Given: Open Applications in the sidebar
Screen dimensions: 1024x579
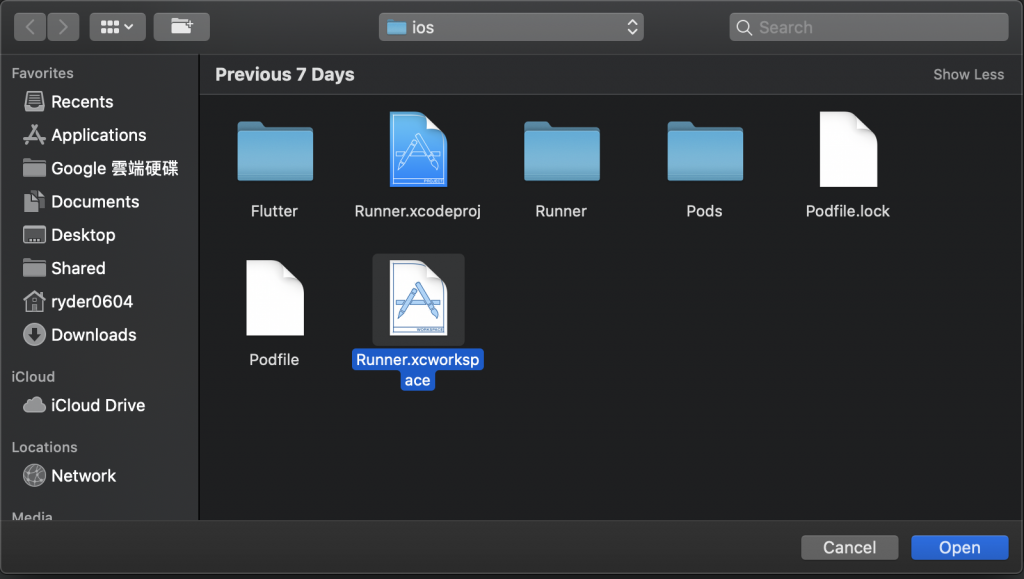Looking at the screenshot, I should [85, 135].
